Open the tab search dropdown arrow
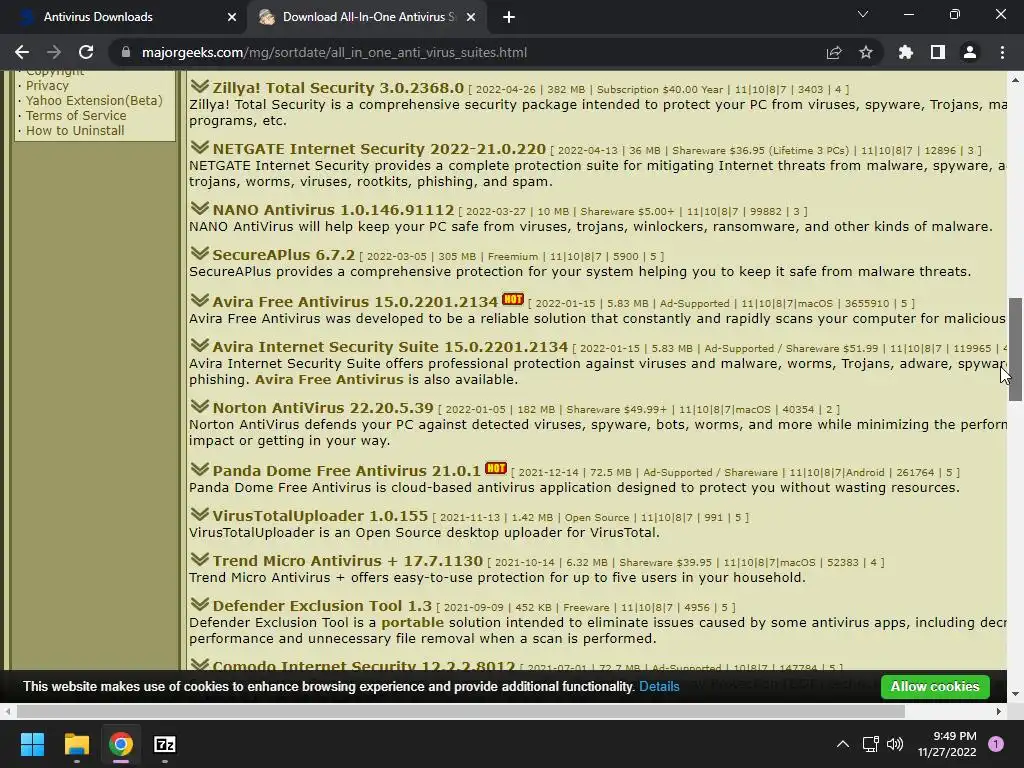 coord(863,14)
